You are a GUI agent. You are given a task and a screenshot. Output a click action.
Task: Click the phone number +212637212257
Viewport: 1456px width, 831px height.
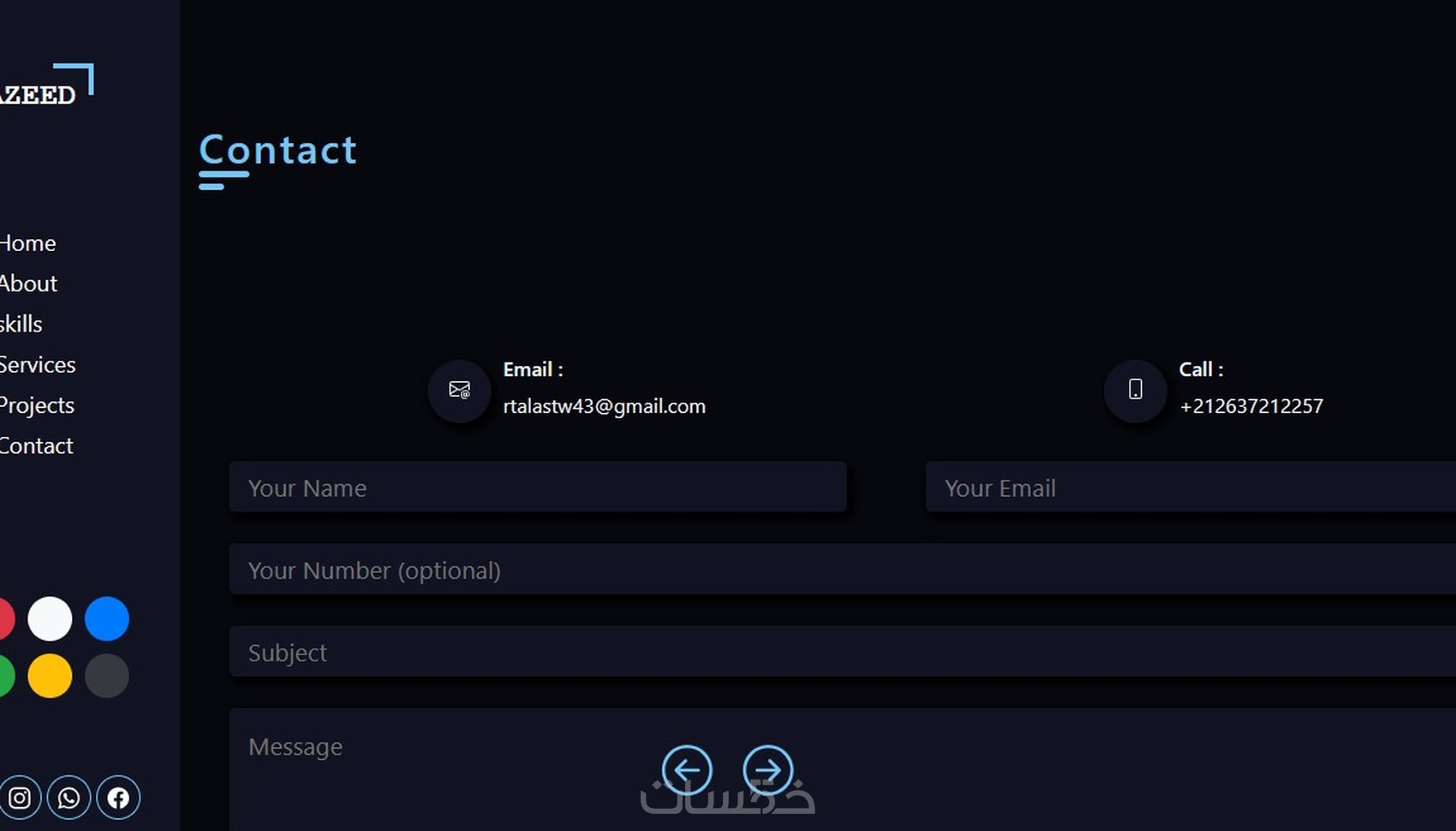[1251, 406]
